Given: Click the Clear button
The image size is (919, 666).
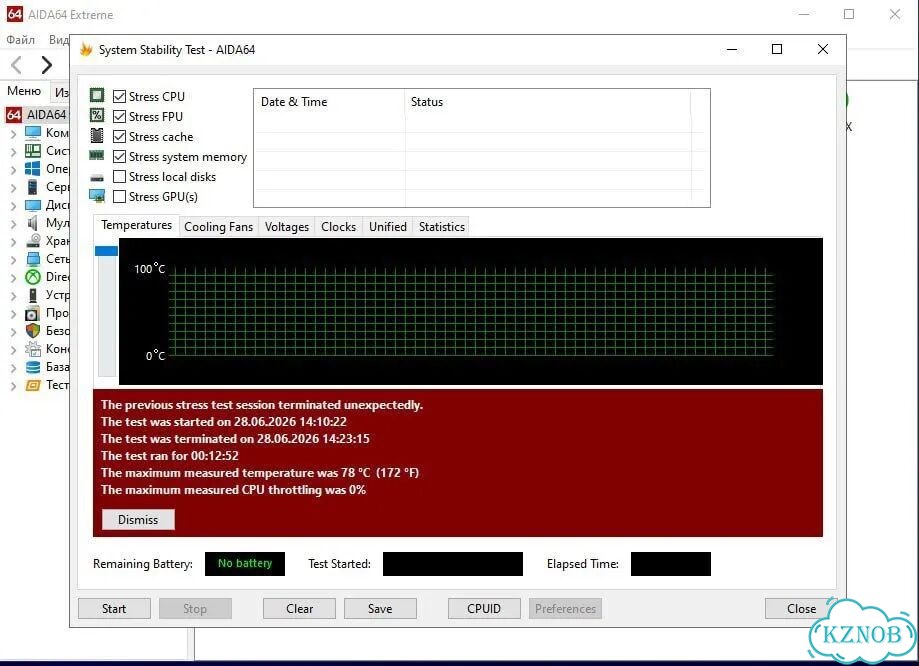Looking at the screenshot, I should [x=299, y=609].
